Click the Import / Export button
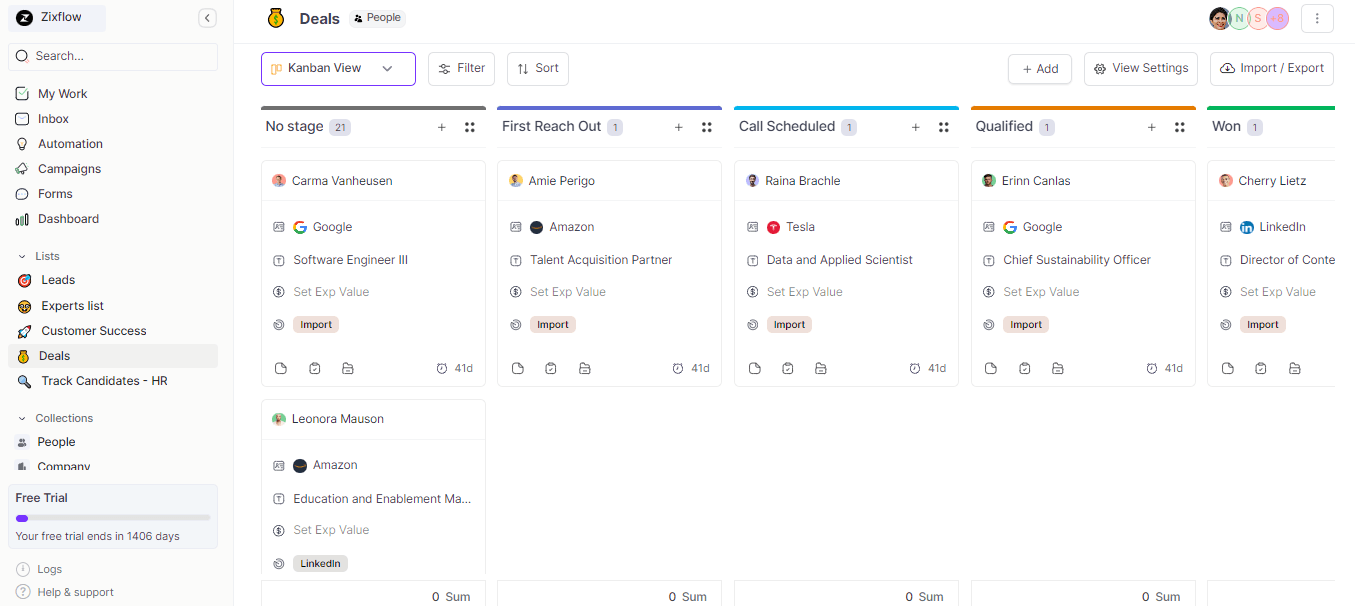 (x=1271, y=68)
